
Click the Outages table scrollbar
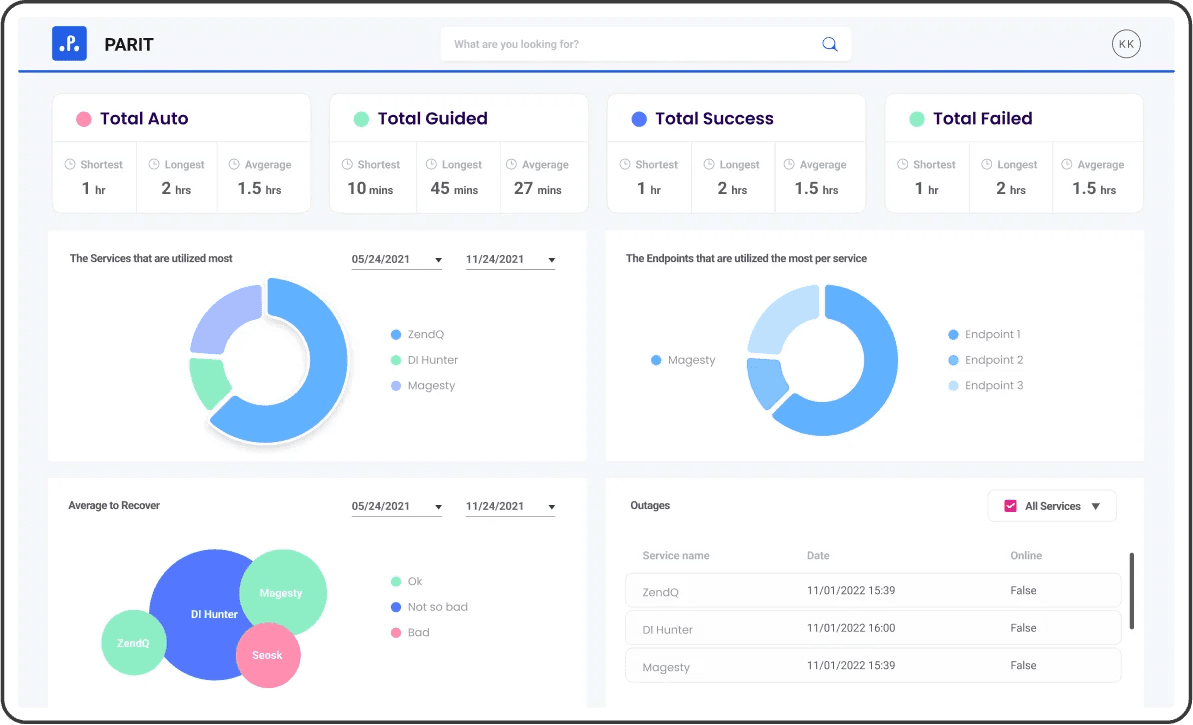(x=1131, y=591)
